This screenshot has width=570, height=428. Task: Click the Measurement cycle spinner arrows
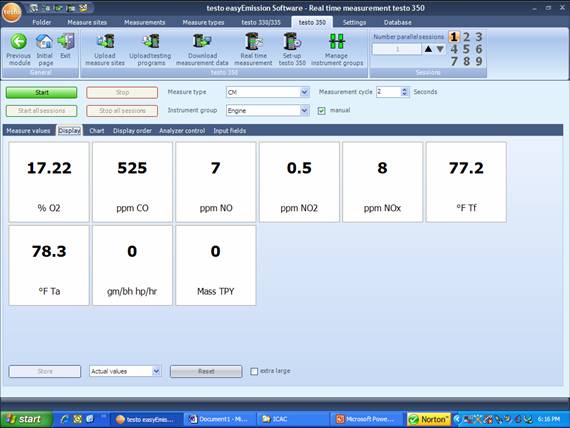404,92
